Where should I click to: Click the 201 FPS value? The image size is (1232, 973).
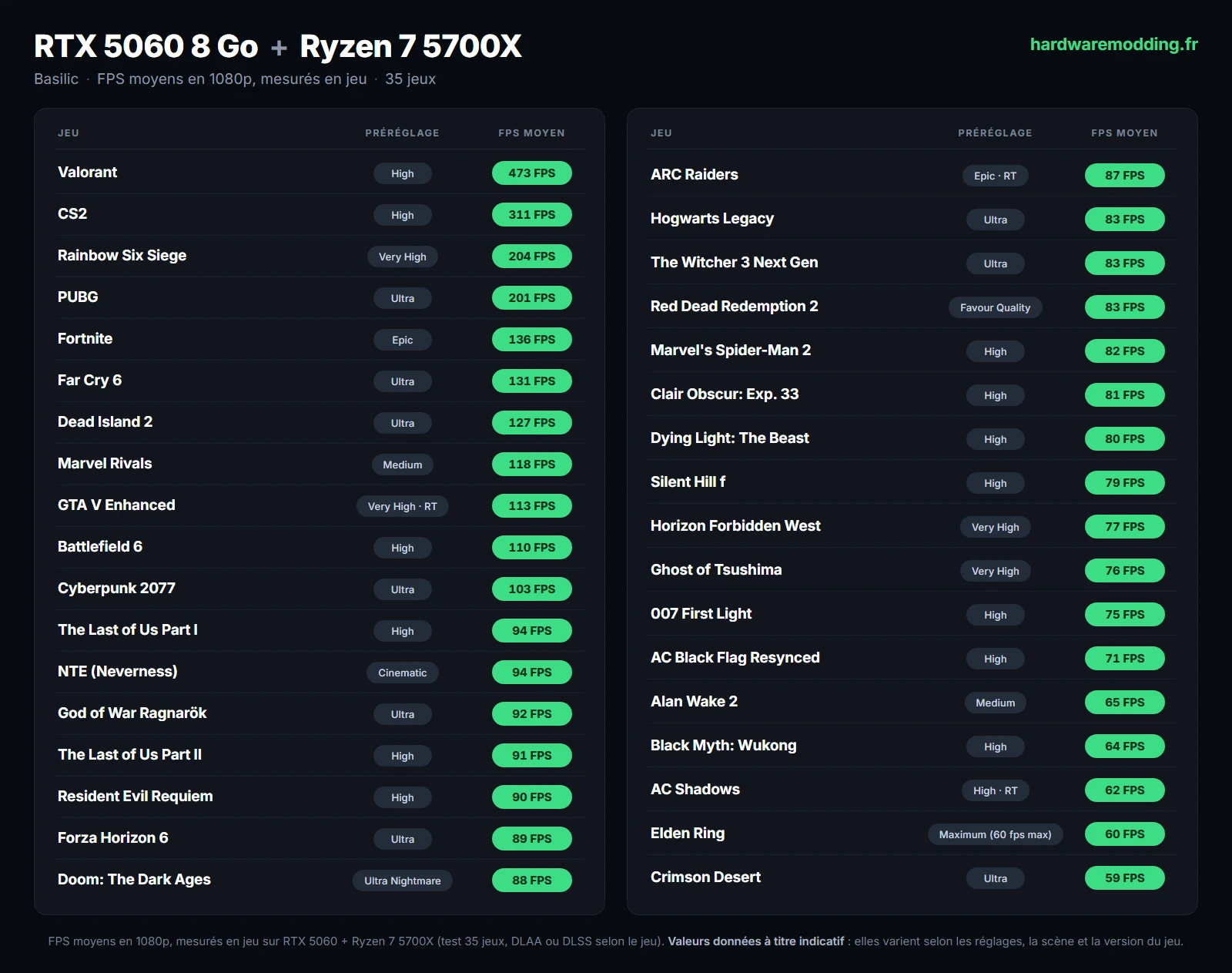[x=531, y=298]
